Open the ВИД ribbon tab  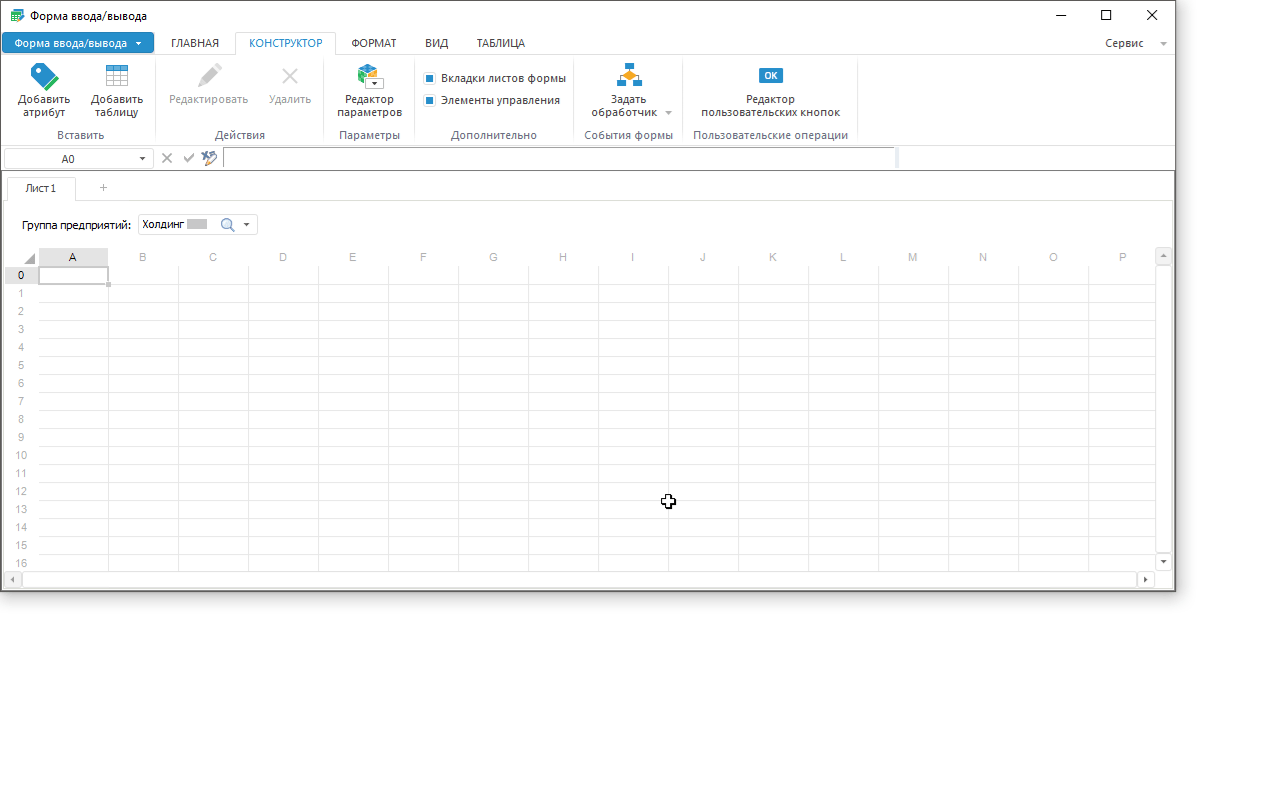tap(437, 43)
